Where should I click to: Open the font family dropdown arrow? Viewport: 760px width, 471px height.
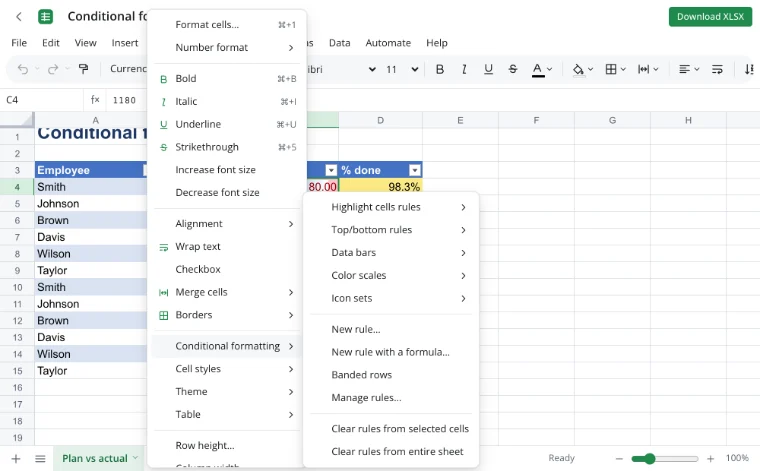point(372,69)
